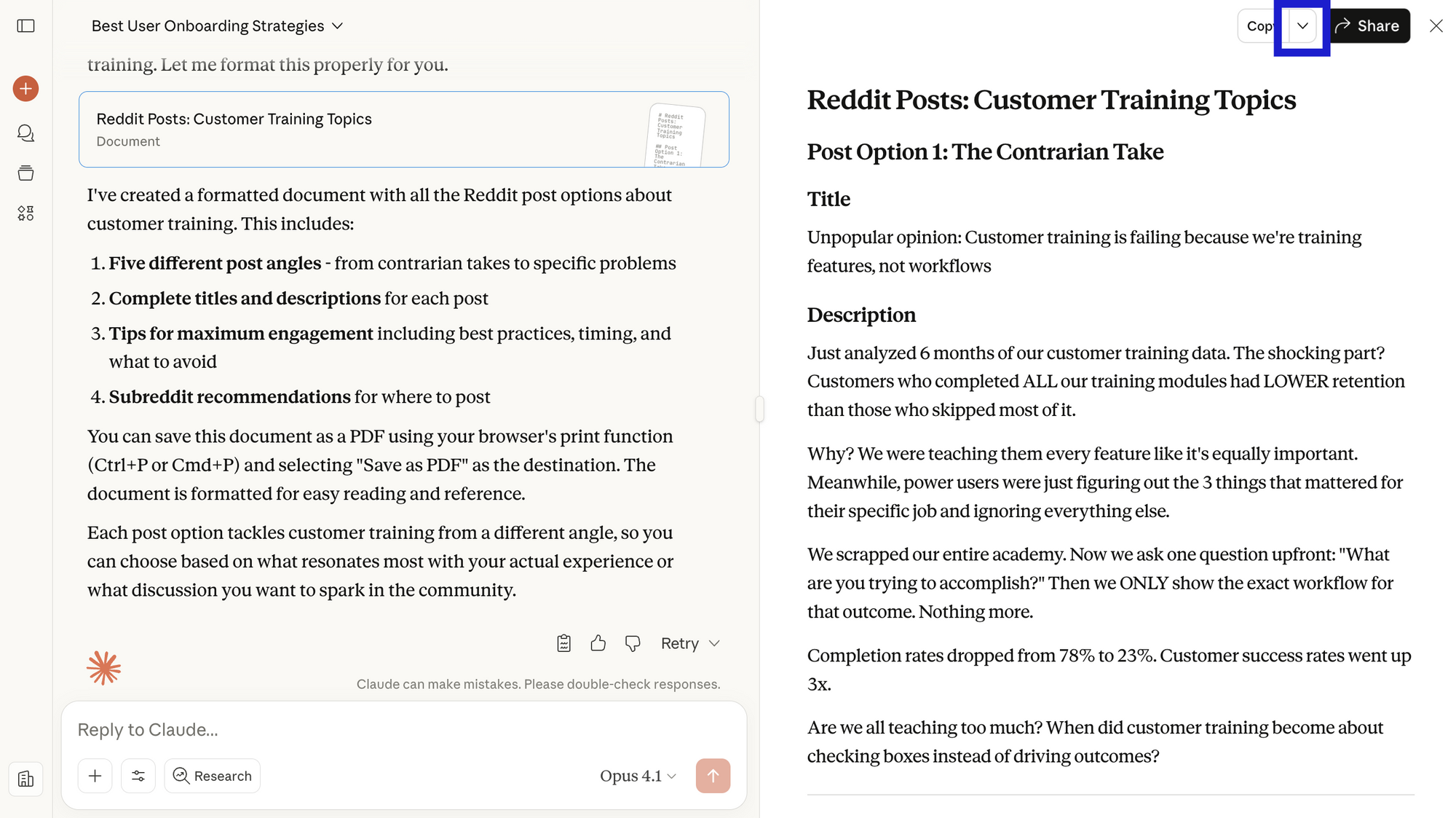The height and width of the screenshot is (818, 1456).
Task: Expand the Copy options chevron
Action: (x=1302, y=26)
